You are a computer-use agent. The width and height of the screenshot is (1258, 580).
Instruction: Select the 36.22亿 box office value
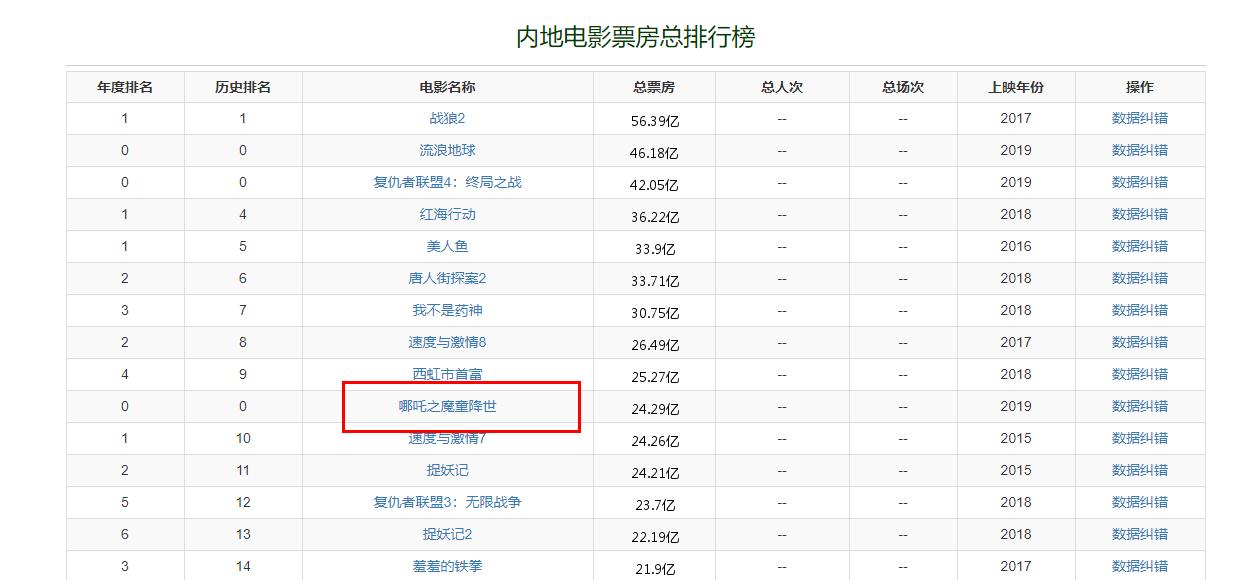[655, 217]
